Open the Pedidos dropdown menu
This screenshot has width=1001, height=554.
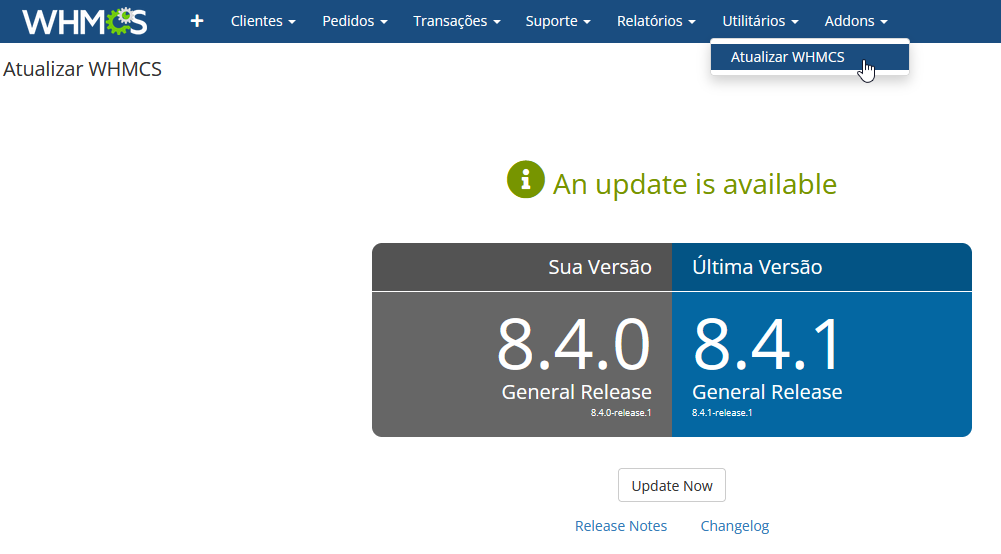355,21
